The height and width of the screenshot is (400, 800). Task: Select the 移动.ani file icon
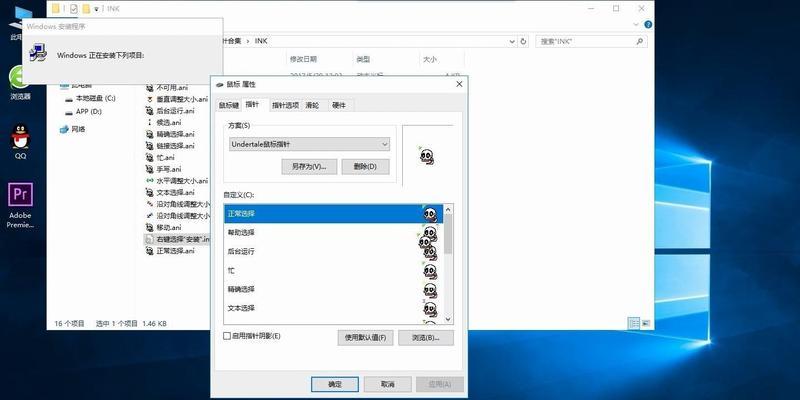pos(149,228)
